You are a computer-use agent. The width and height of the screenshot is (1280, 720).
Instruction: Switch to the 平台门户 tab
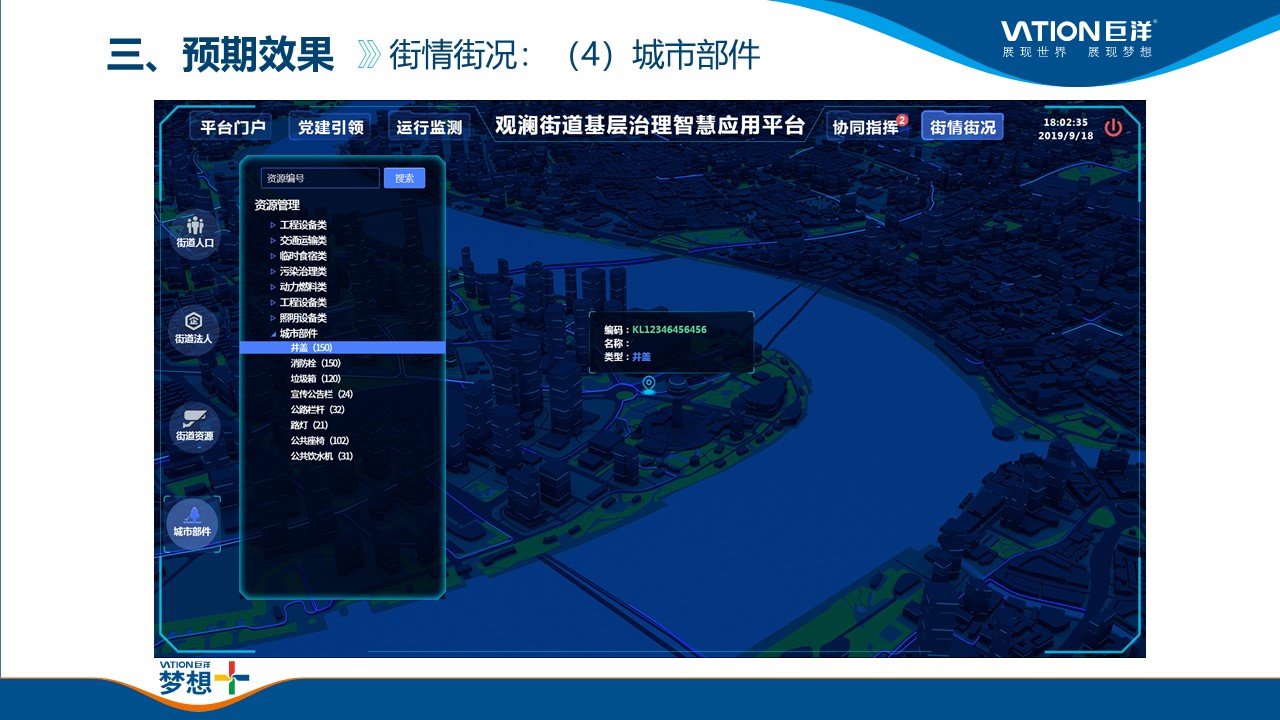232,127
